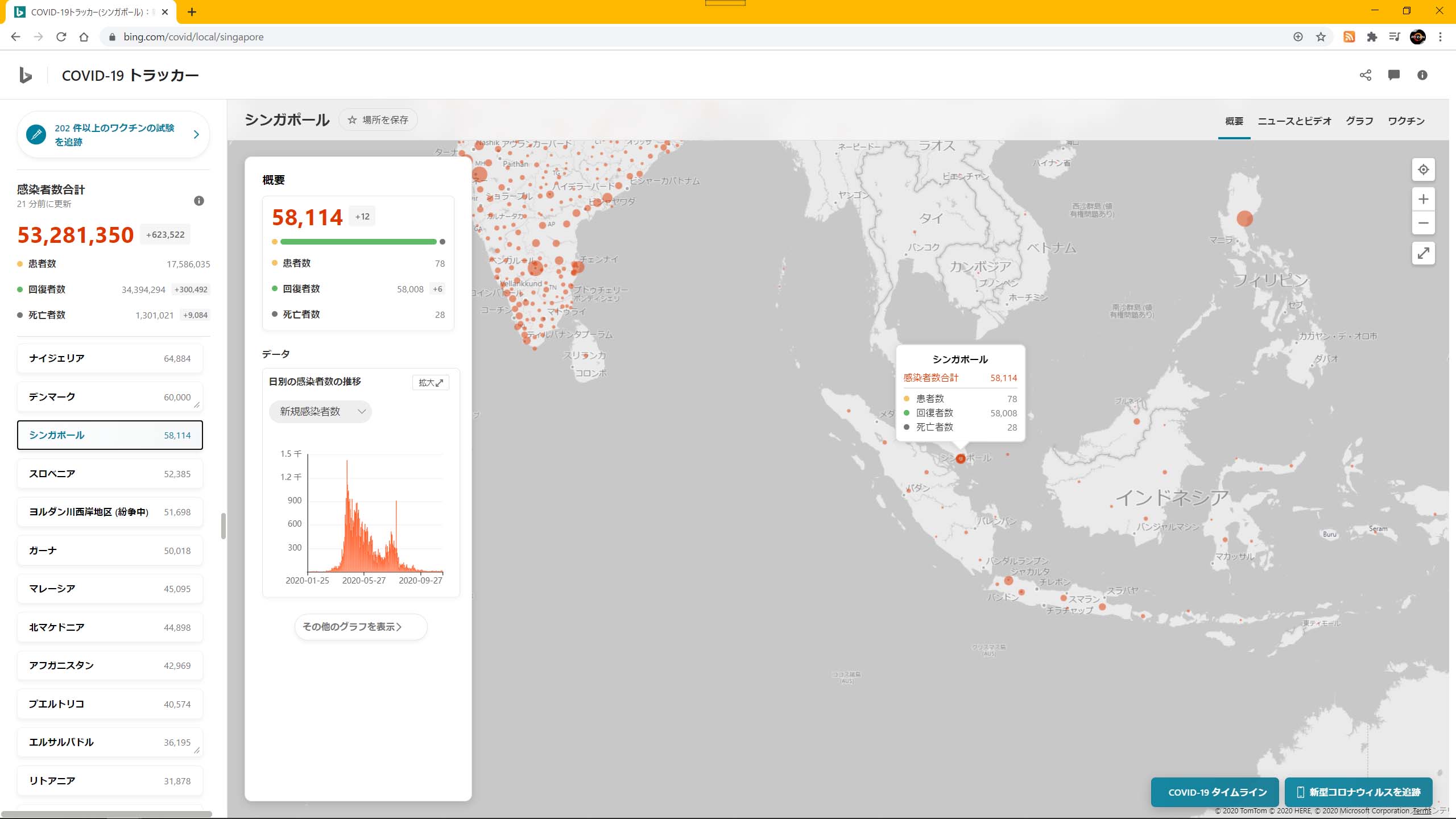This screenshot has height=819, width=1456.
Task: Select スロベニア in country list
Action: 110,474
